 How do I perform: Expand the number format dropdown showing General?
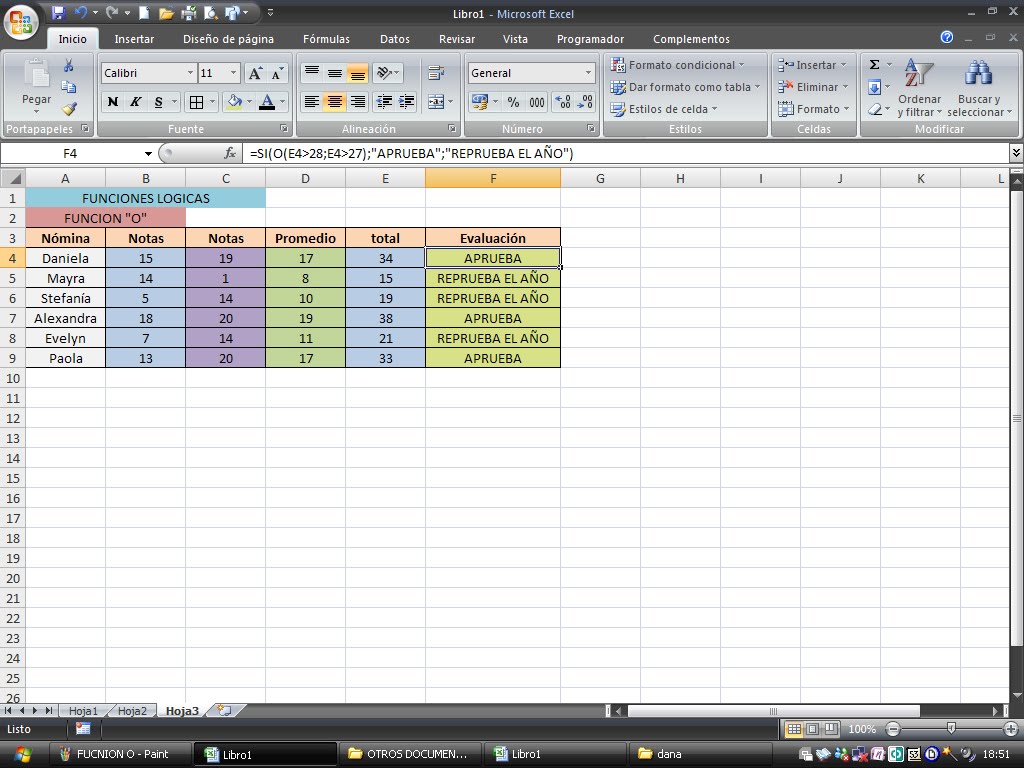click(x=590, y=71)
